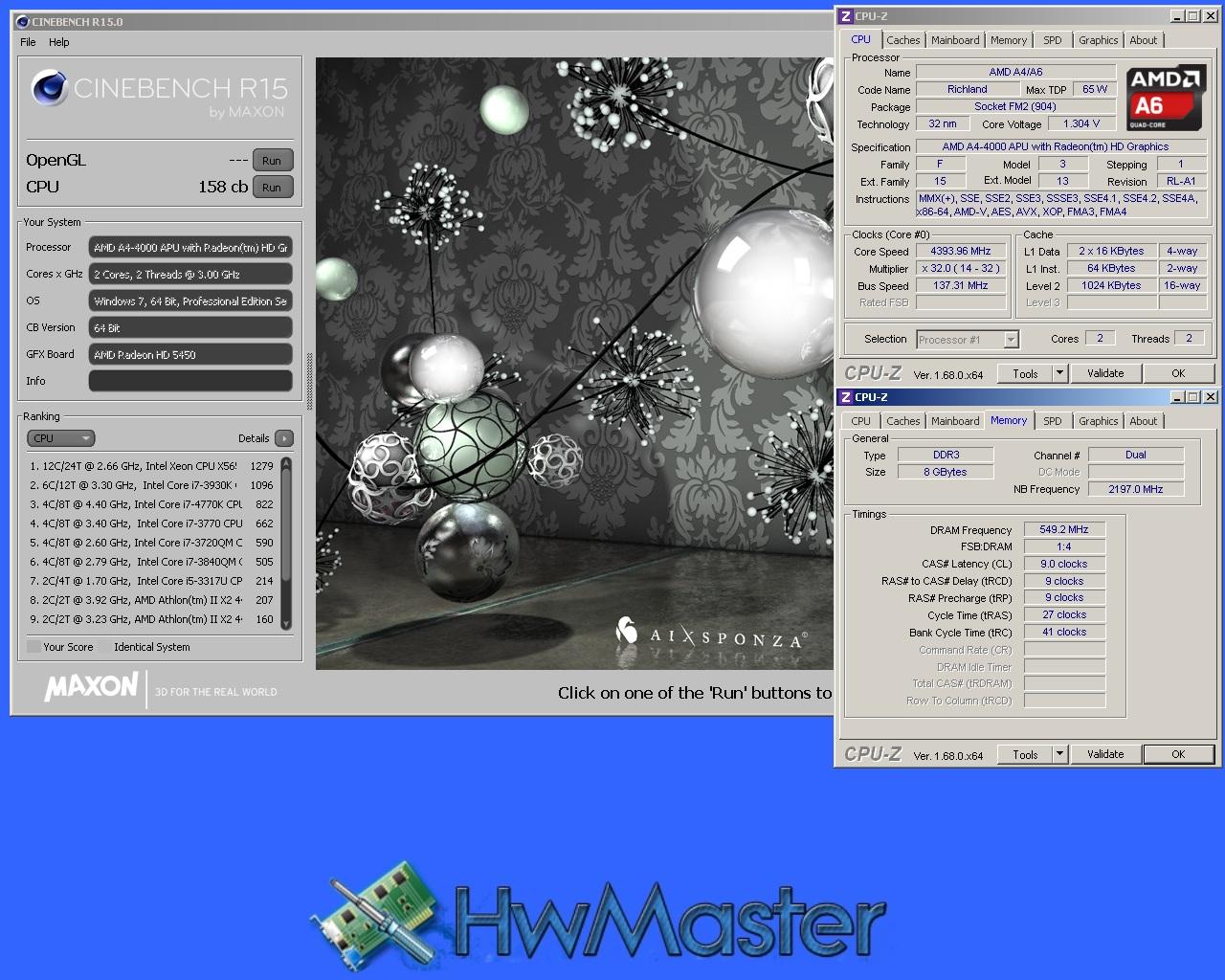Click the Cores x GHz field in Your System
The image size is (1225, 980).
click(x=190, y=274)
